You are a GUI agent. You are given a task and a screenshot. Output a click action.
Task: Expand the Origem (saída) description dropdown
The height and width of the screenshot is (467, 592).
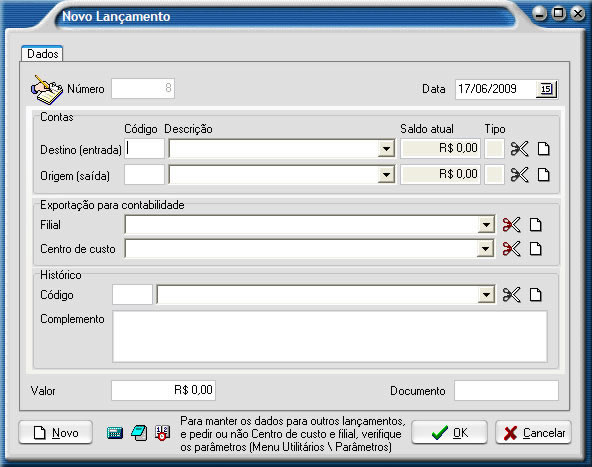pos(386,175)
